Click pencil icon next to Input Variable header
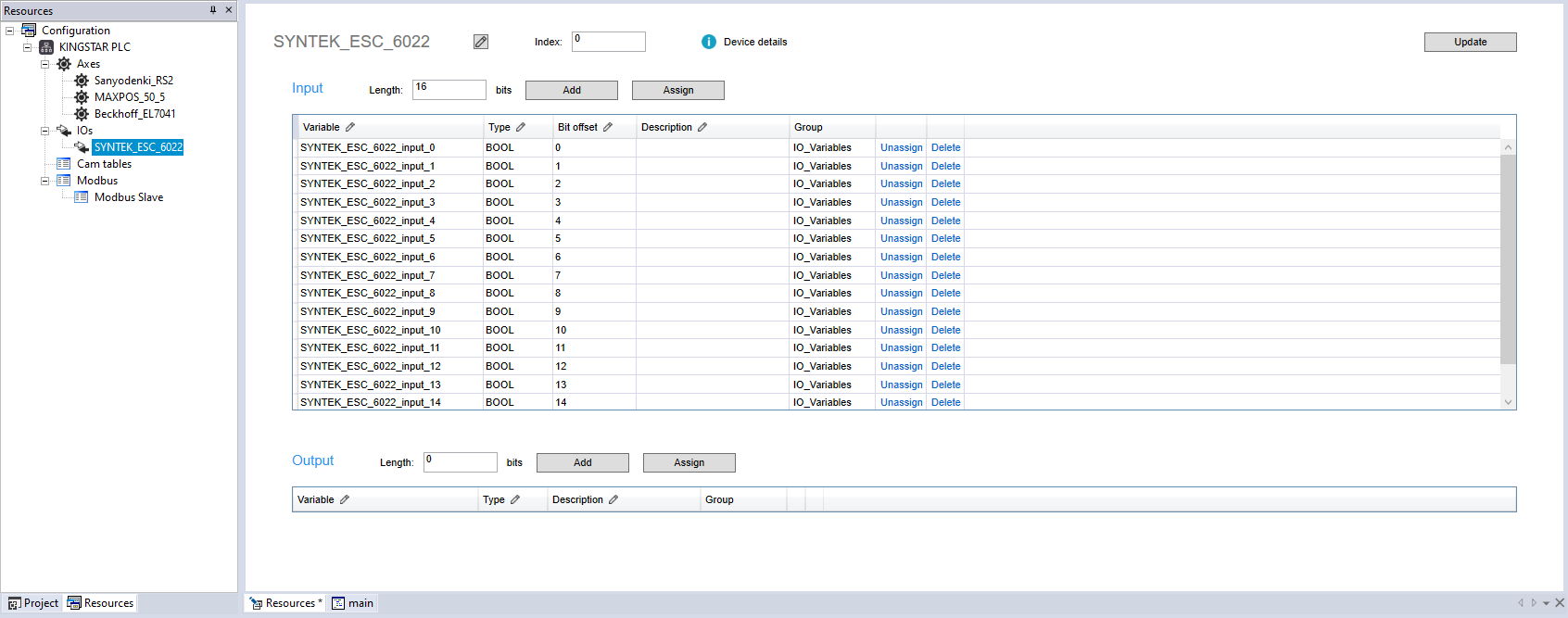 (x=350, y=128)
